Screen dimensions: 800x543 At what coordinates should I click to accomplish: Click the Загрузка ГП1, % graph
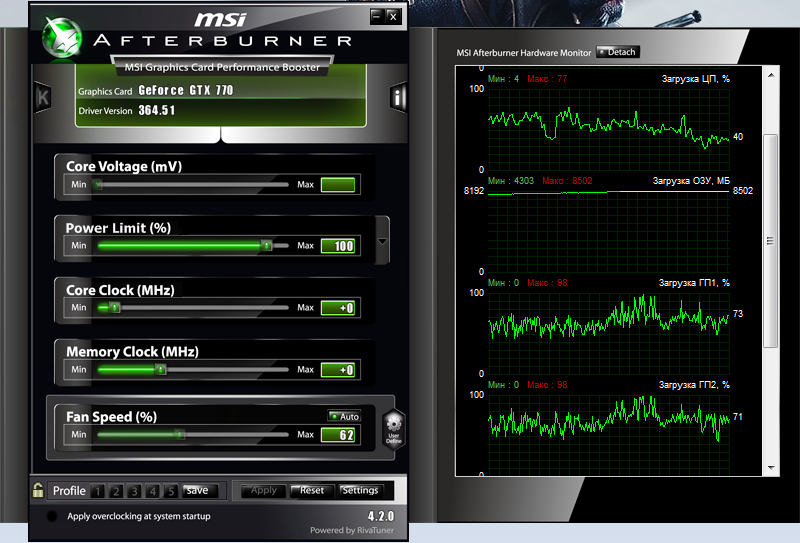[609, 334]
